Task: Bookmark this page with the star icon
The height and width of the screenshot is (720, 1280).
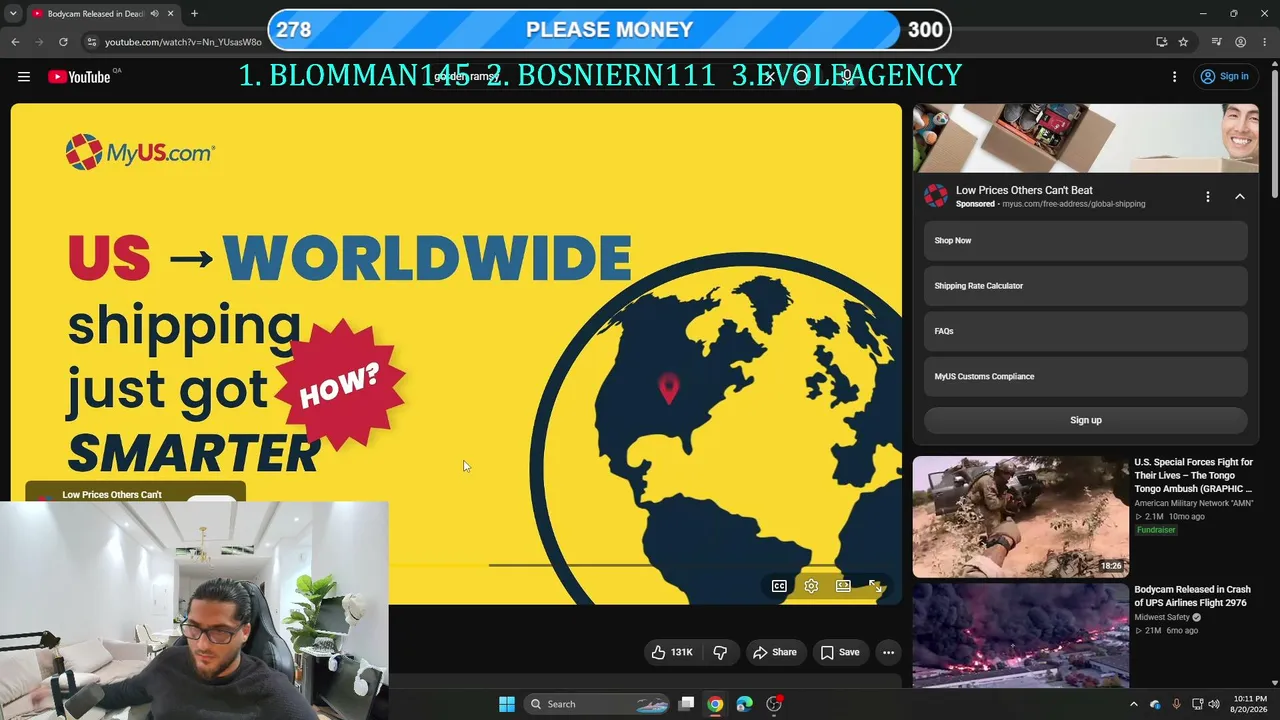Action: (1183, 42)
